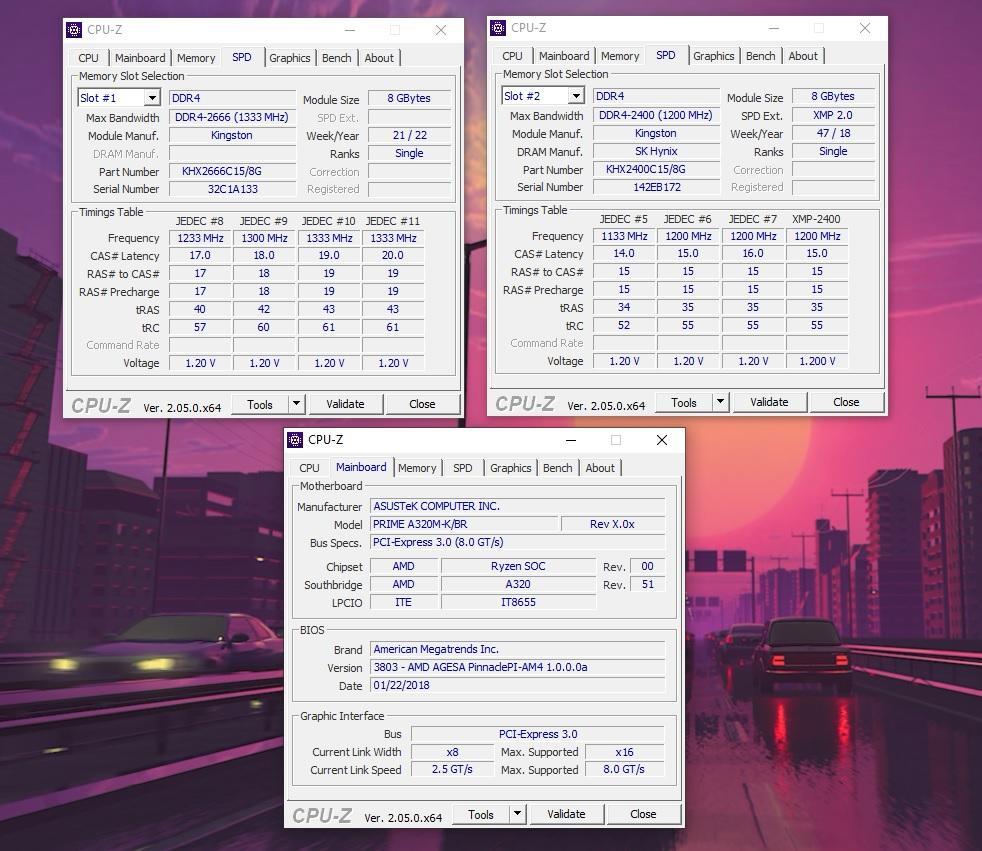Click Week/Year value 47 / 18

tap(833, 133)
